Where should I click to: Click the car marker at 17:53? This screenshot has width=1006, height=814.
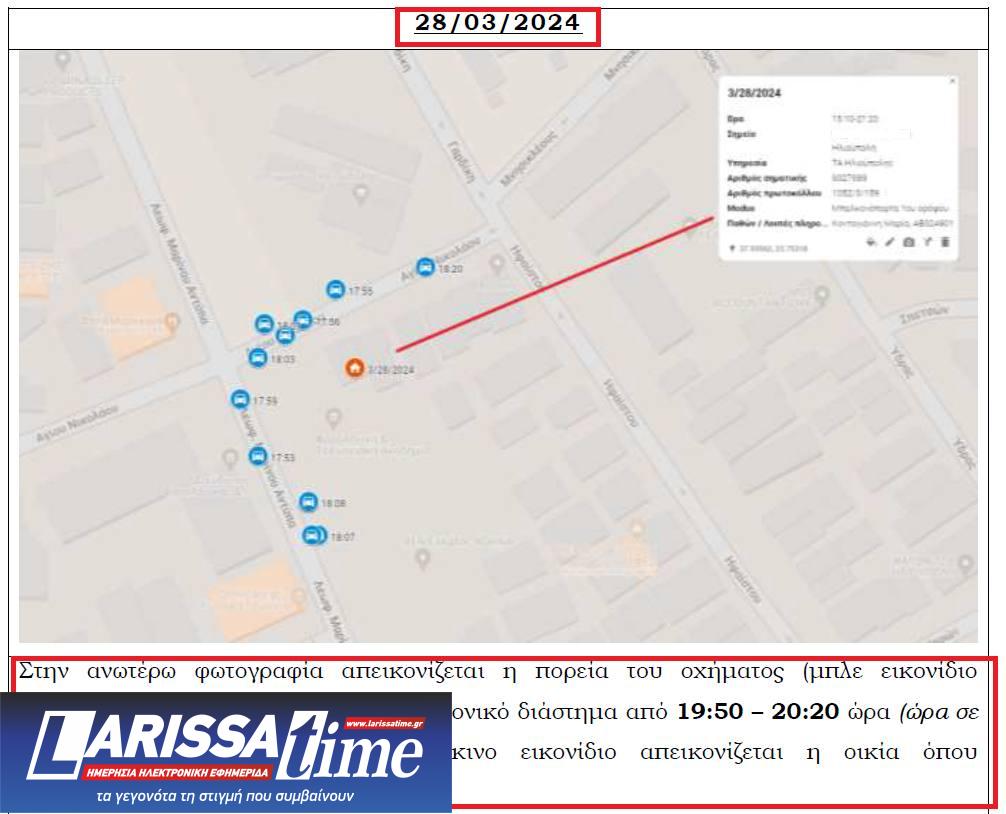pyautogui.click(x=257, y=456)
